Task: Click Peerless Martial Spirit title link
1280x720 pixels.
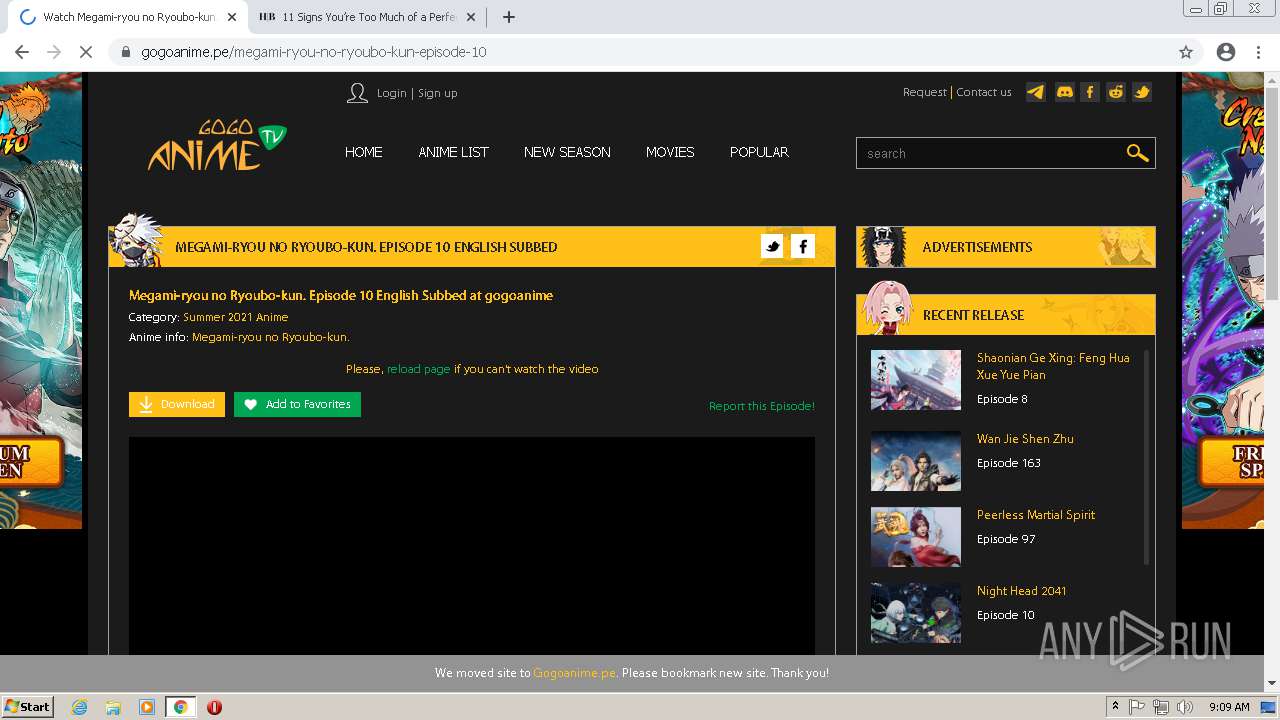Action: (1036, 515)
